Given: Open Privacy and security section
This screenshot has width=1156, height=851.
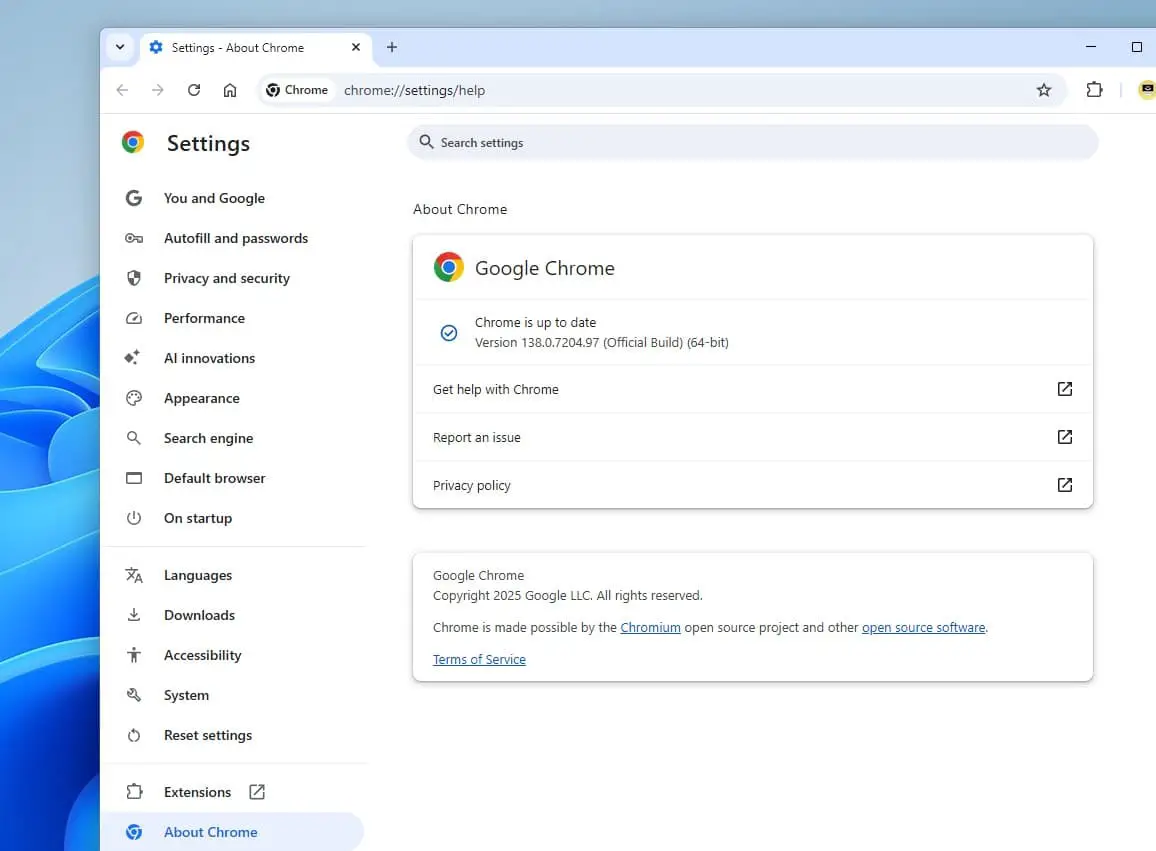Looking at the screenshot, I should point(226,278).
